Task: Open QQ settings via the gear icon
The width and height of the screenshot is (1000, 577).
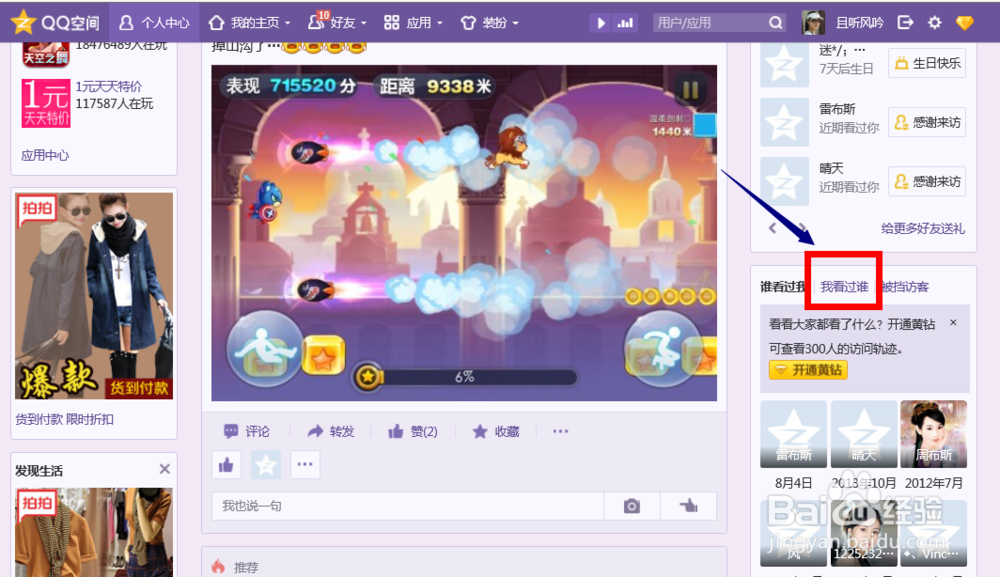Action: tap(934, 21)
